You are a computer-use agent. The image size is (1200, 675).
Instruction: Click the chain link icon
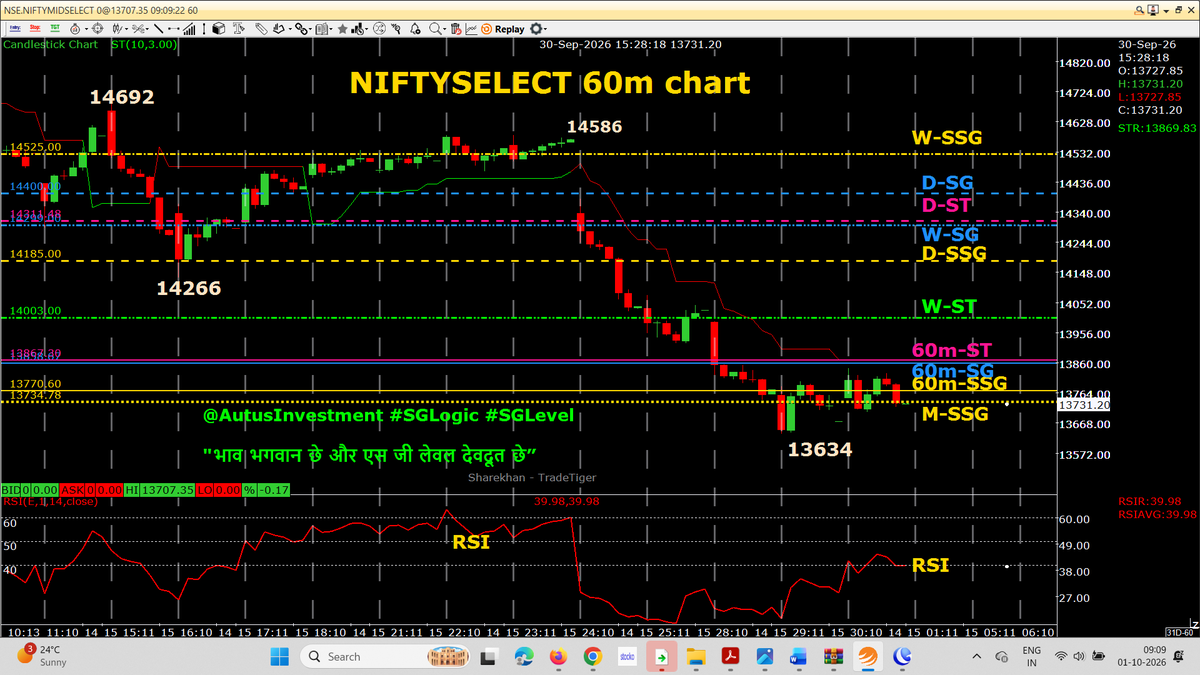(300, 29)
